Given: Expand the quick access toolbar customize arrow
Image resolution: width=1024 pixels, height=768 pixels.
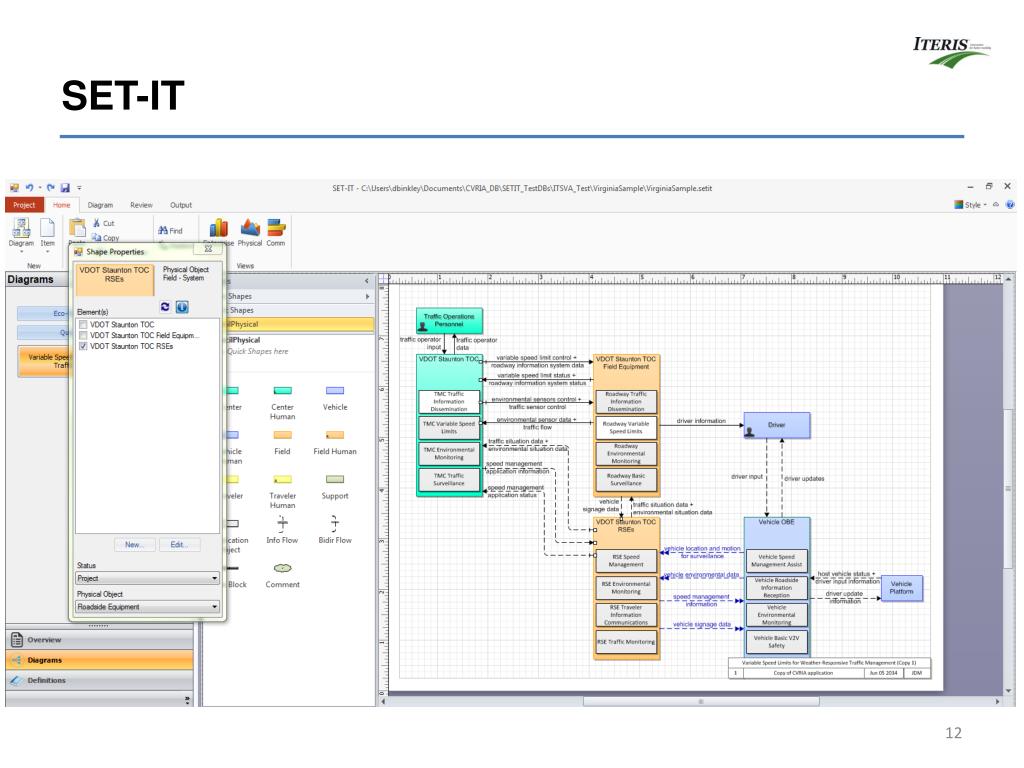Looking at the screenshot, I should pyautogui.click(x=79, y=188).
